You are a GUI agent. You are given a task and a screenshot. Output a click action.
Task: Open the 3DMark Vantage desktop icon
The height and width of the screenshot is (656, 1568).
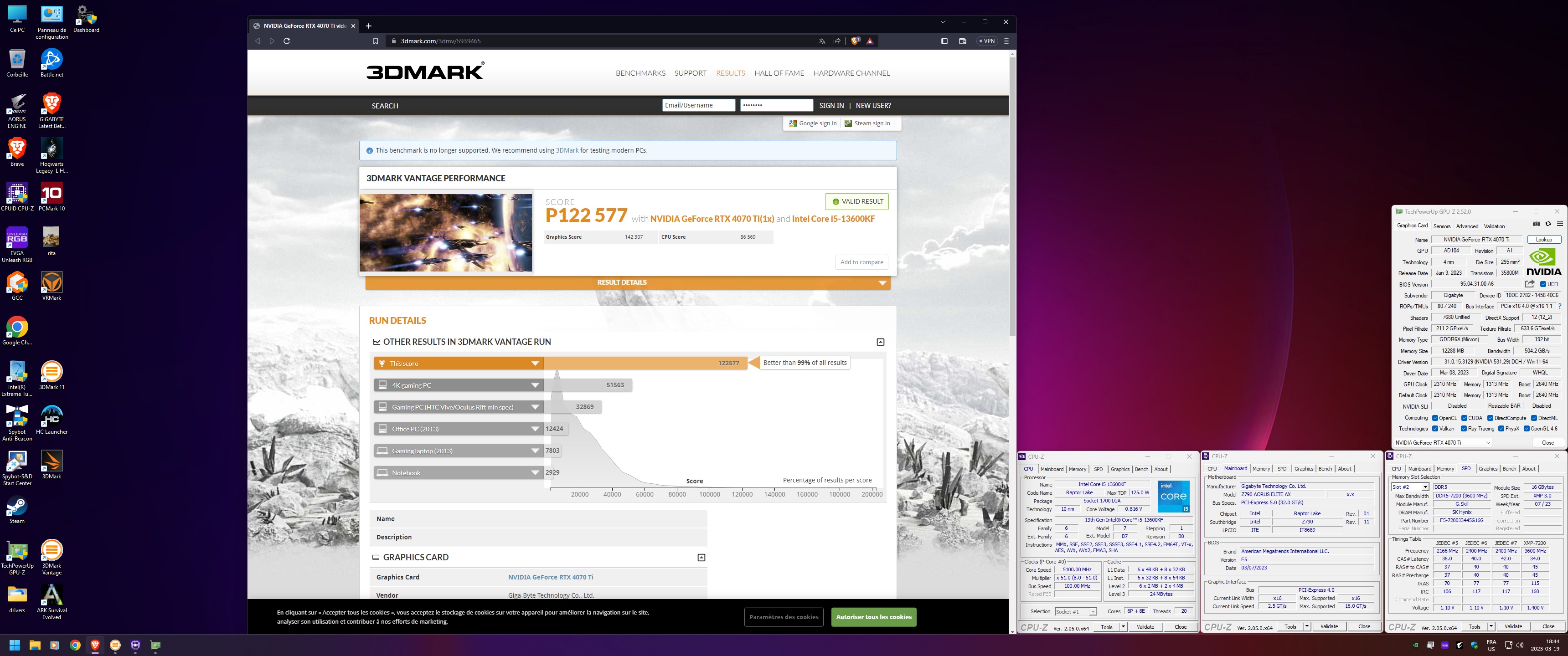click(x=52, y=558)
